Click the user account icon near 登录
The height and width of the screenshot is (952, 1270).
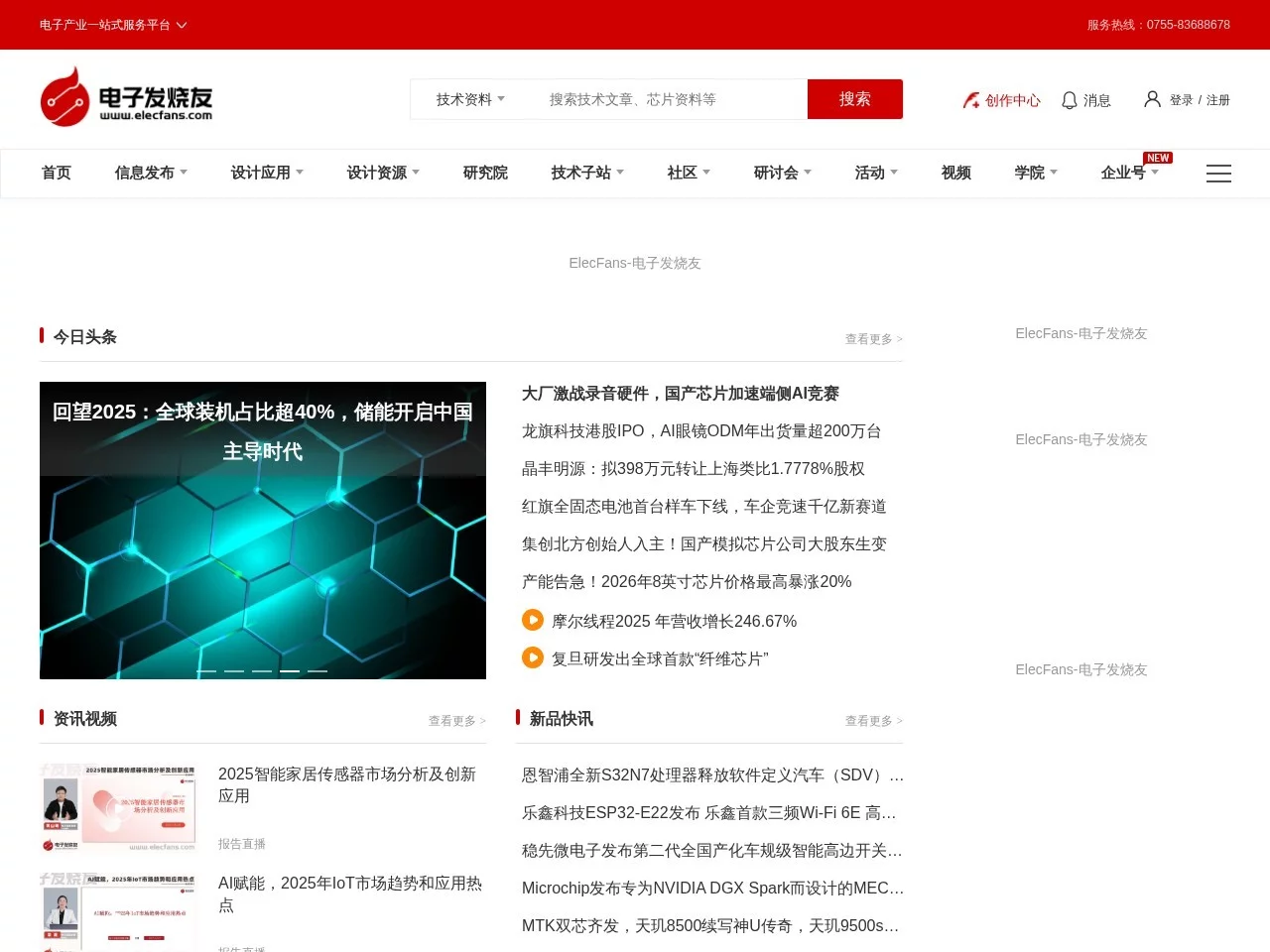click(1152, 98)
